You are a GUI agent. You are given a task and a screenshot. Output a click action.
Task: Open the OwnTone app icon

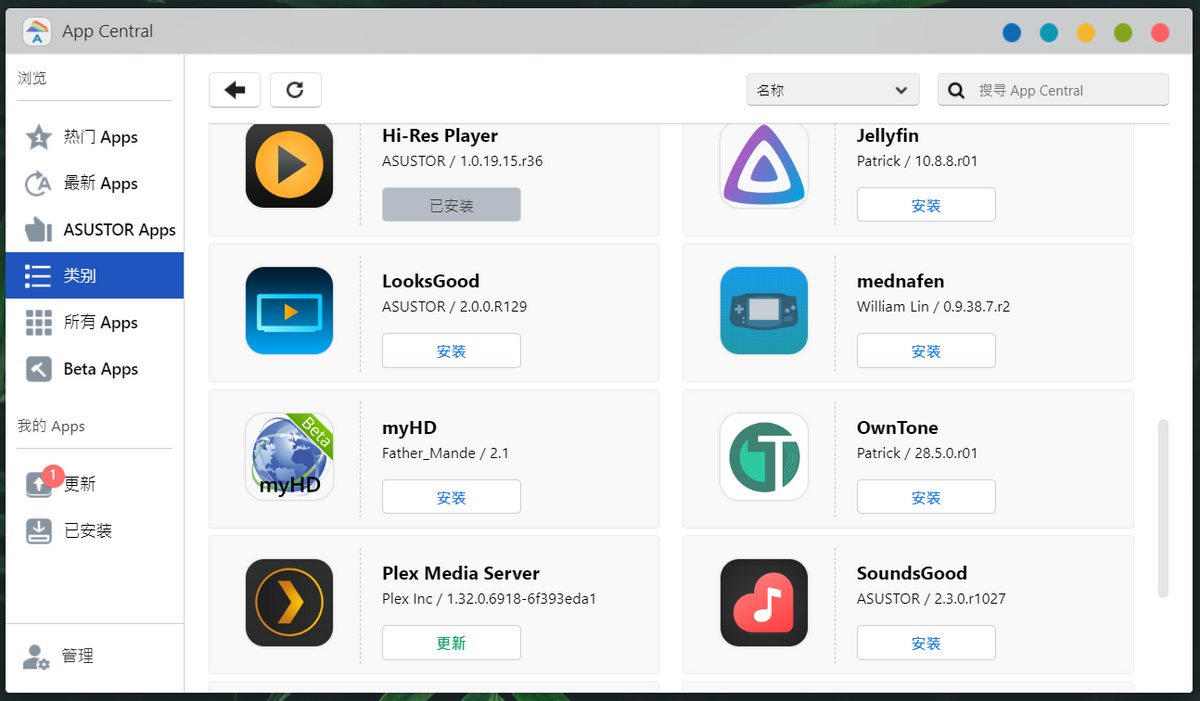pos(764,456)
